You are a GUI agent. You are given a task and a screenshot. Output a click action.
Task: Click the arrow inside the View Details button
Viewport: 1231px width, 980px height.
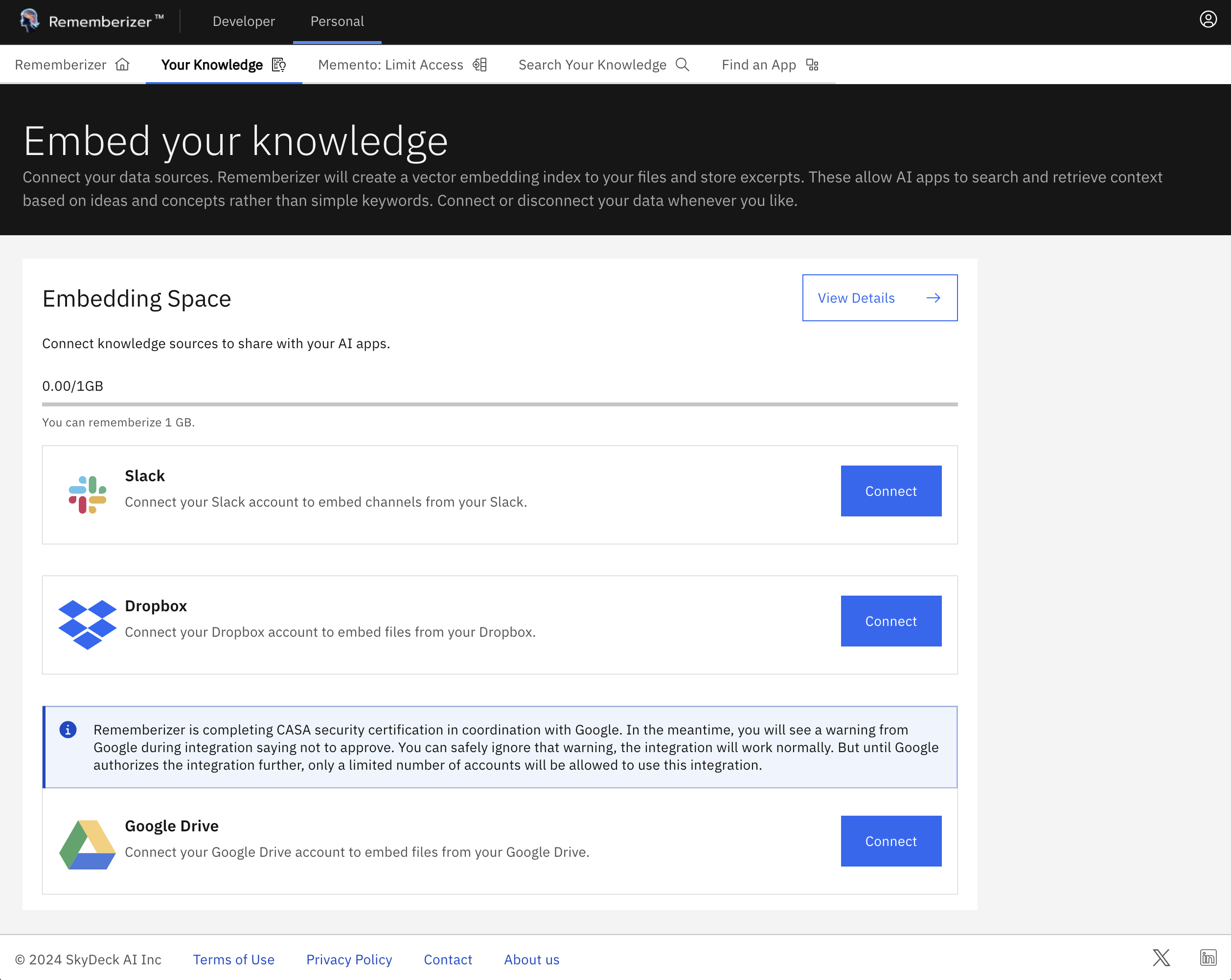click(x=933, y=297)
